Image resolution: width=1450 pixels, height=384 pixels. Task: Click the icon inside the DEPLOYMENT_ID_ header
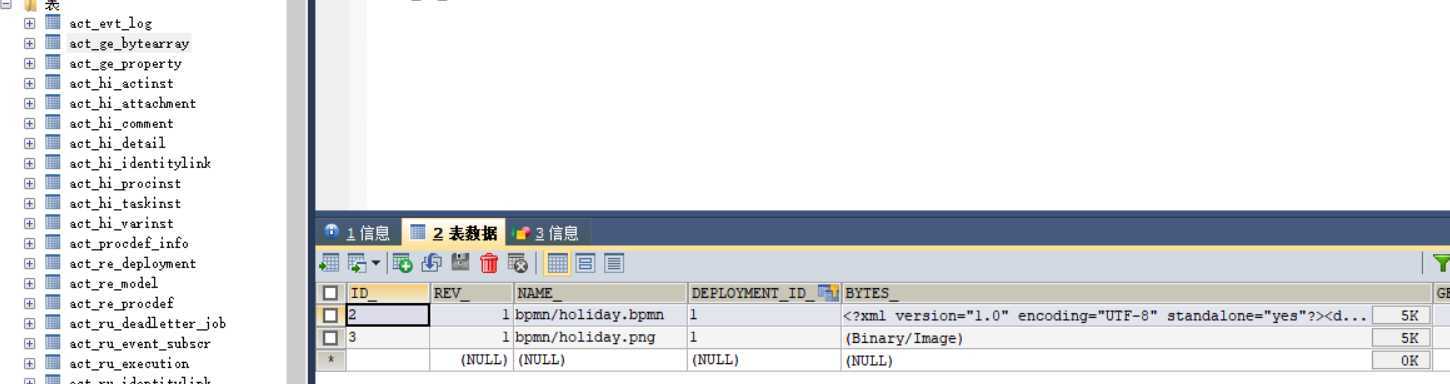tap(828, 293)
